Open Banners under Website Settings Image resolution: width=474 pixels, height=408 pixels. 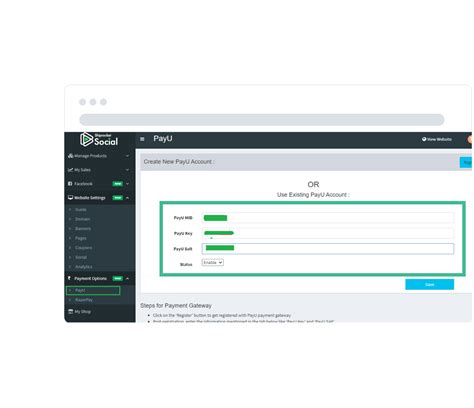pyautogui.click(x=83, y=229)
